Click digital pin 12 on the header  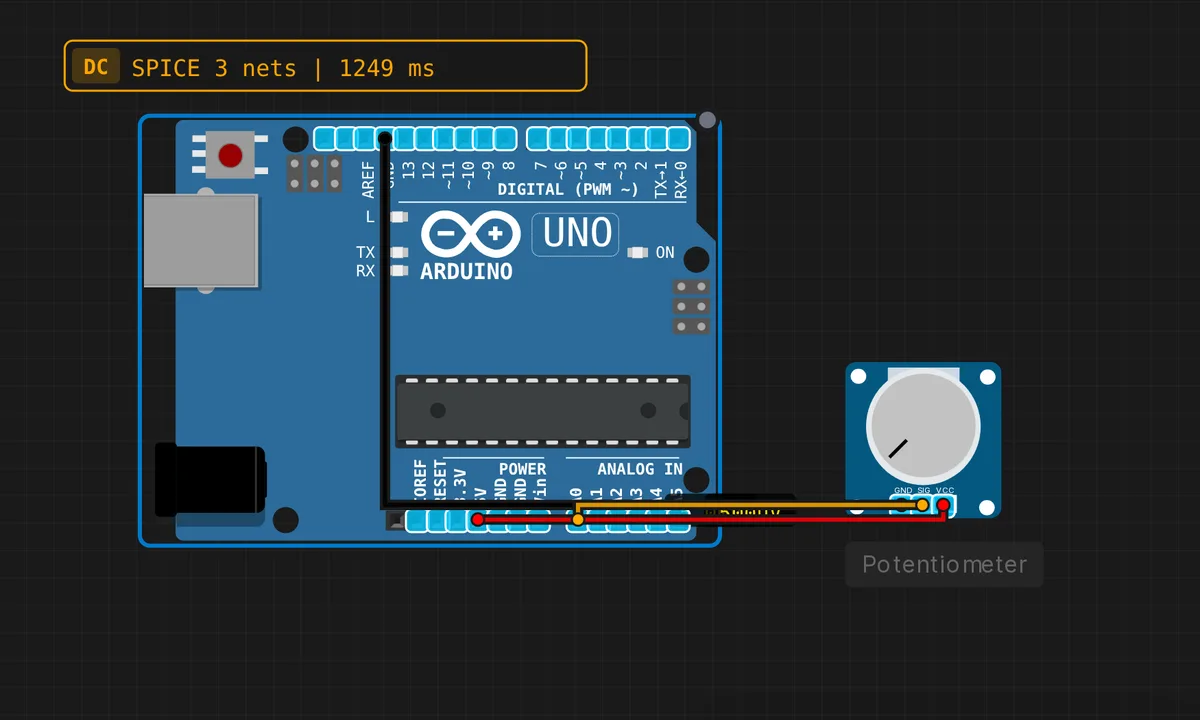click(425, 138)
